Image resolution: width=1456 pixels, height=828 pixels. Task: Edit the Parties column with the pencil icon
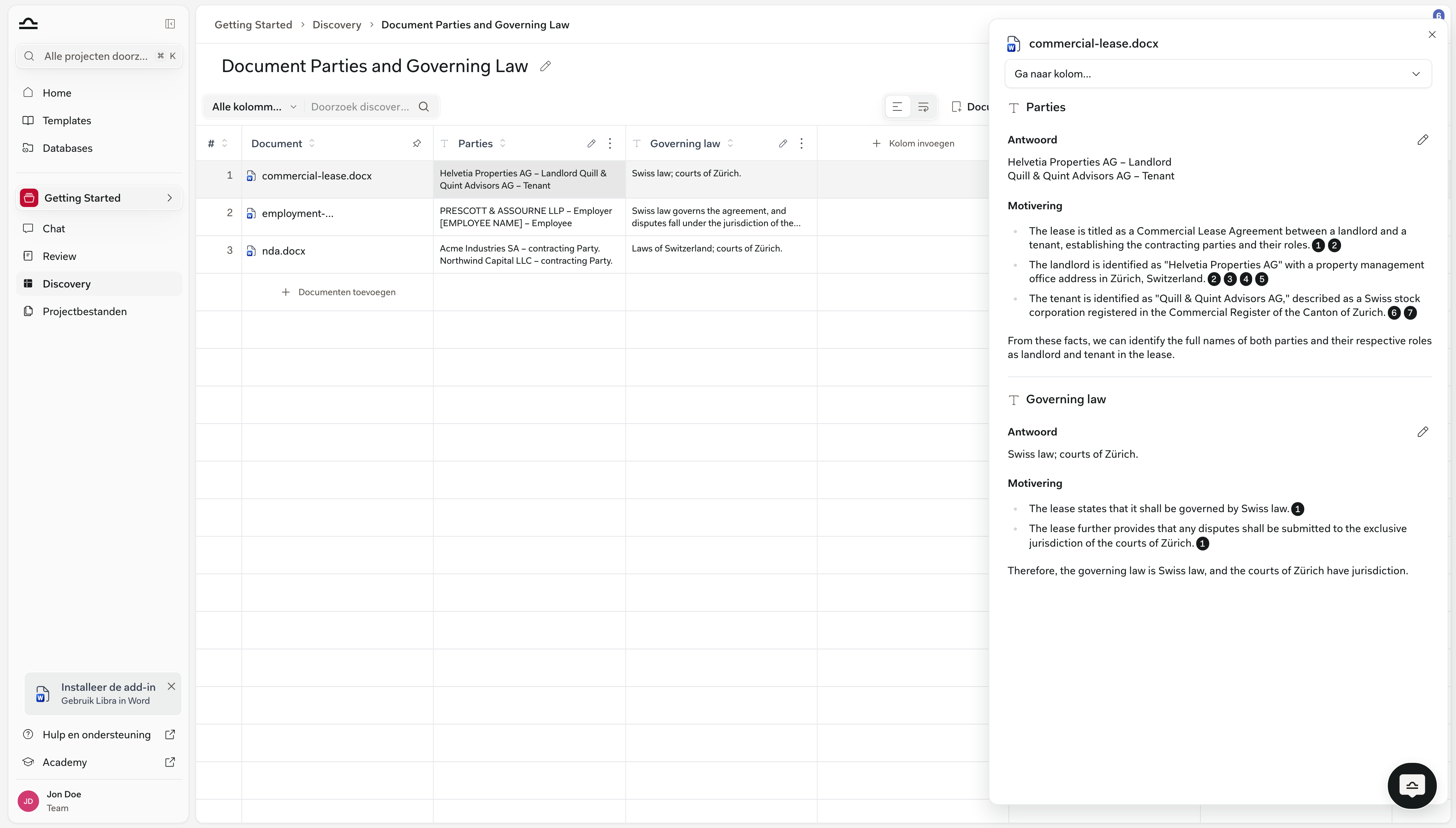pos(592,143)
